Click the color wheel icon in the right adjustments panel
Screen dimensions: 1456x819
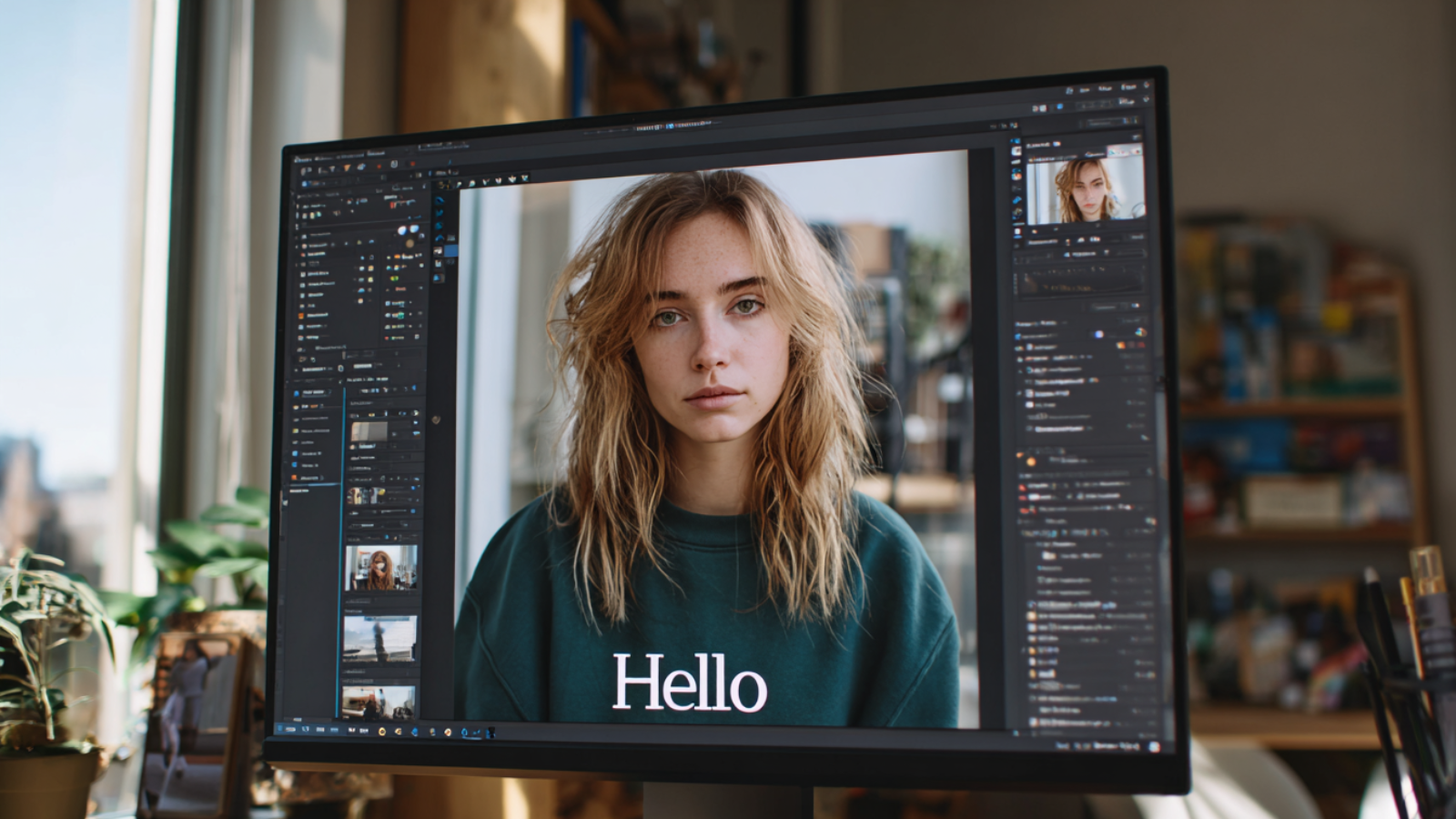tap(1140, 332)
